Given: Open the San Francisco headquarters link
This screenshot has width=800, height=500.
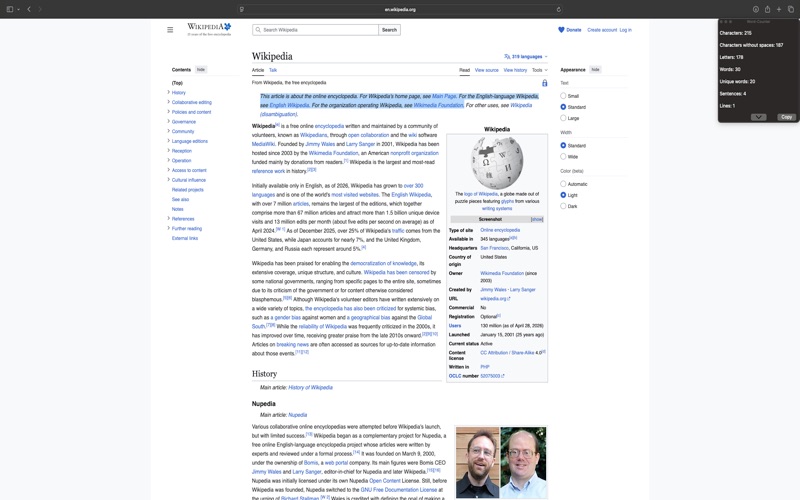Looking at the screenshot, I should point(494,248).
